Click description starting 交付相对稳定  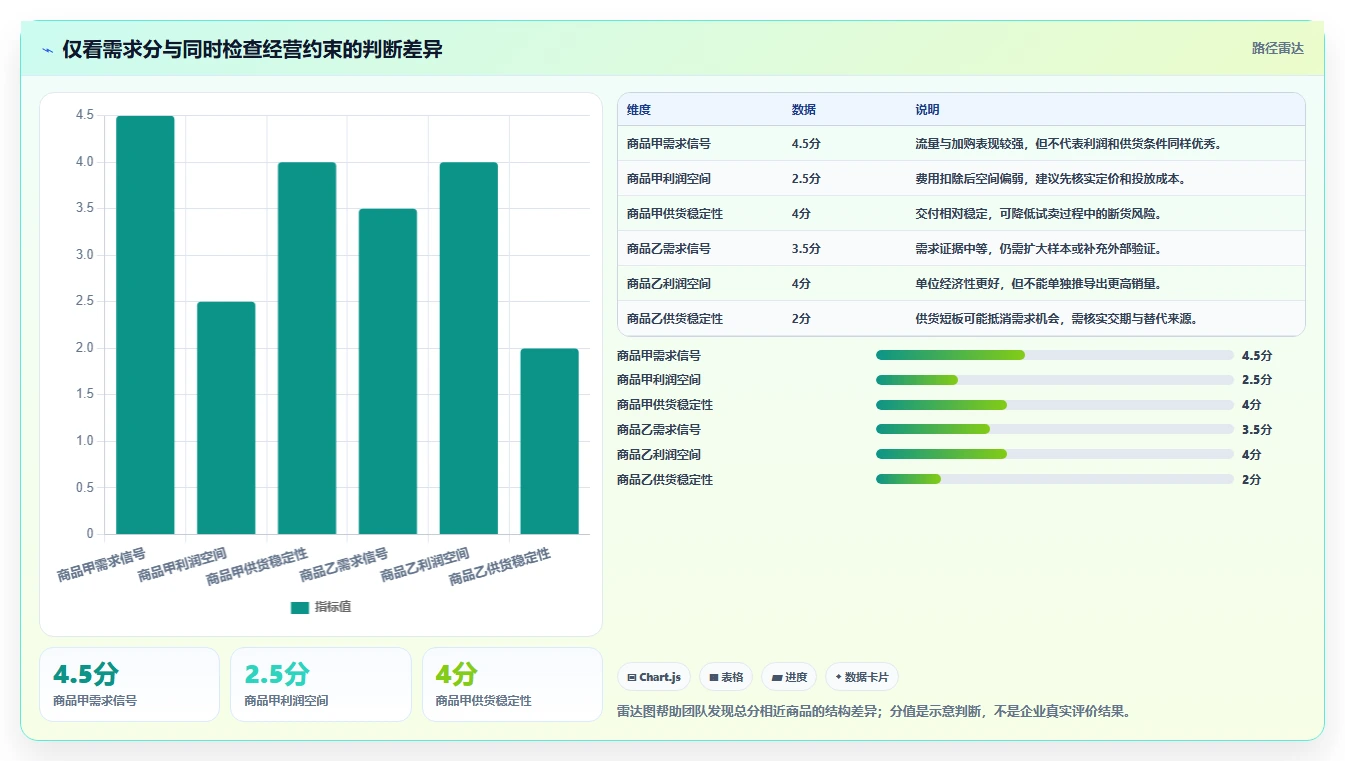[x=1038, y=214]
